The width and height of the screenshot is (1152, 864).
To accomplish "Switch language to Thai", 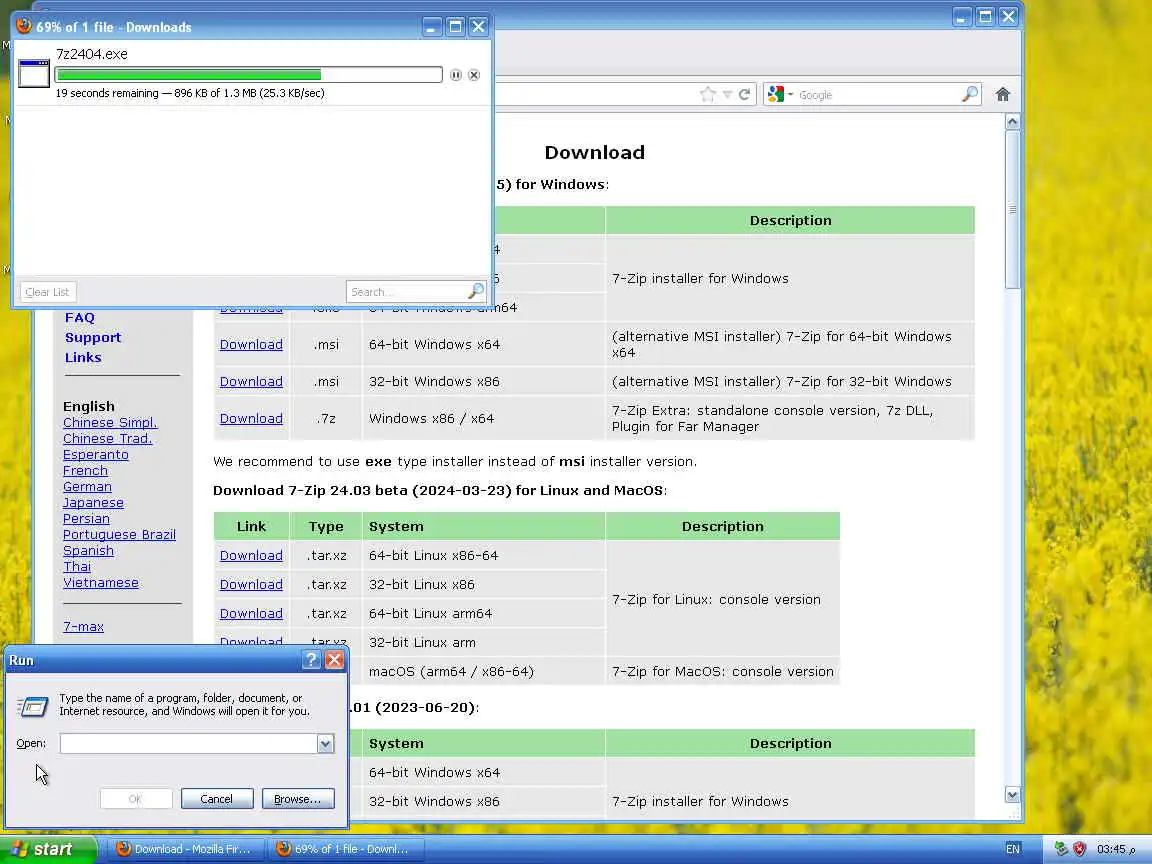I will coord(77,566).
